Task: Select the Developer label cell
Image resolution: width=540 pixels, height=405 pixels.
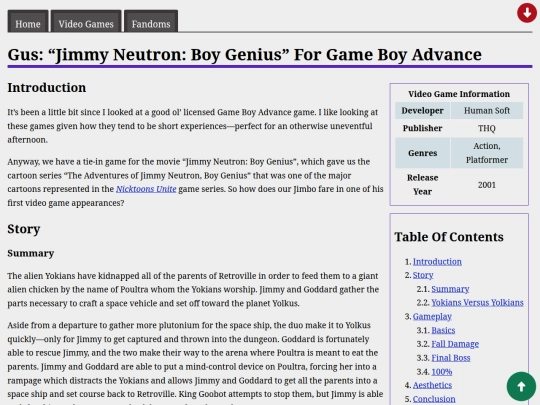Action: 423,111
